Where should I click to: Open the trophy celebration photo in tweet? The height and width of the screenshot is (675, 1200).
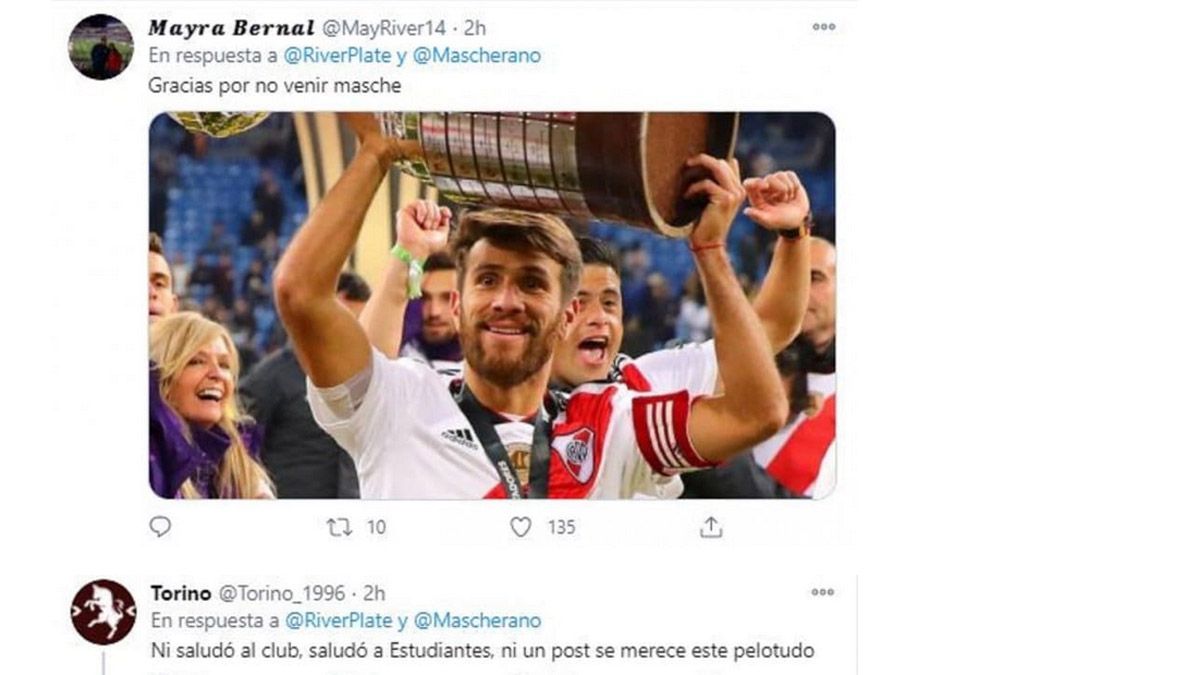pyautogui.click(x=492, y=305)
